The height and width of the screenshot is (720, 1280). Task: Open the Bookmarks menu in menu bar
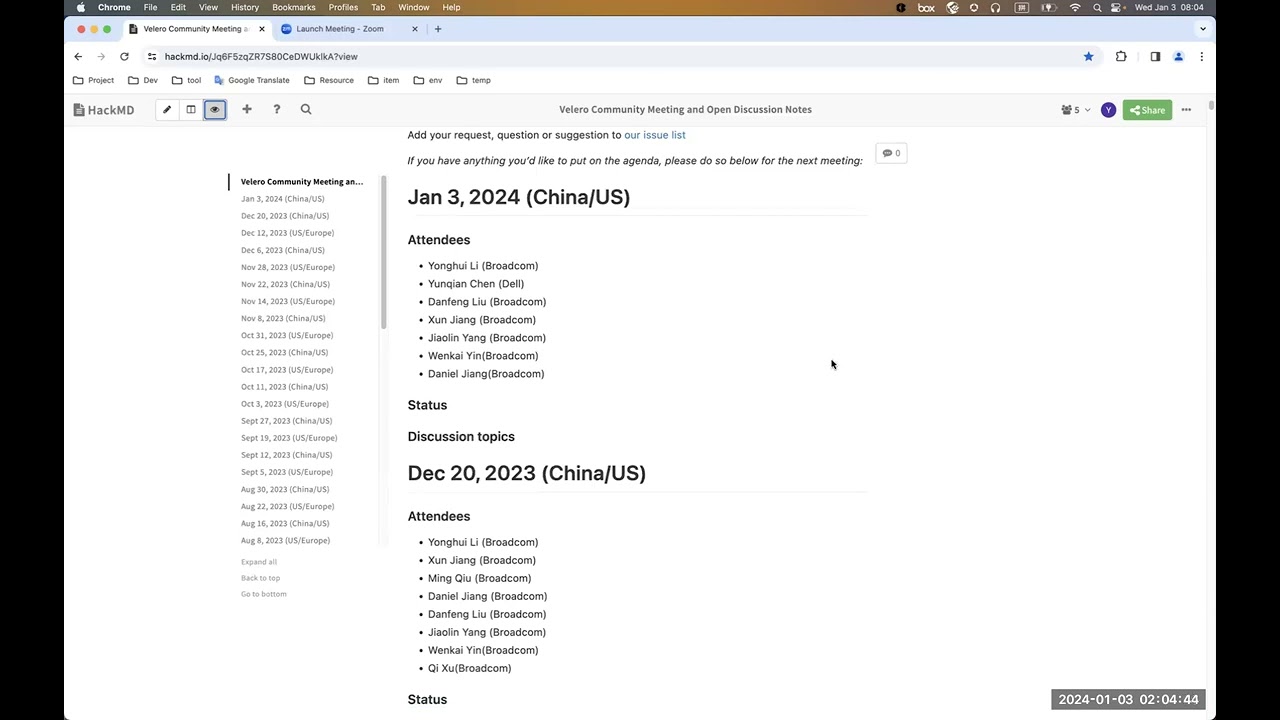click(x=294, y=7)
